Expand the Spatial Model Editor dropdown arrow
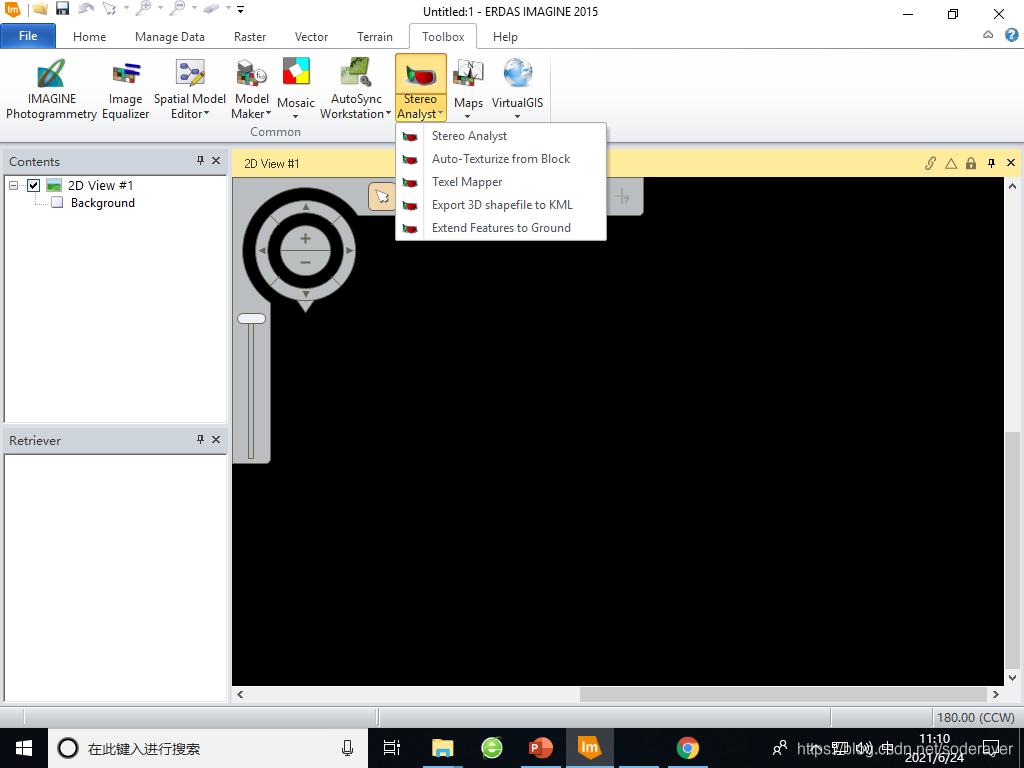 (206, 114)
